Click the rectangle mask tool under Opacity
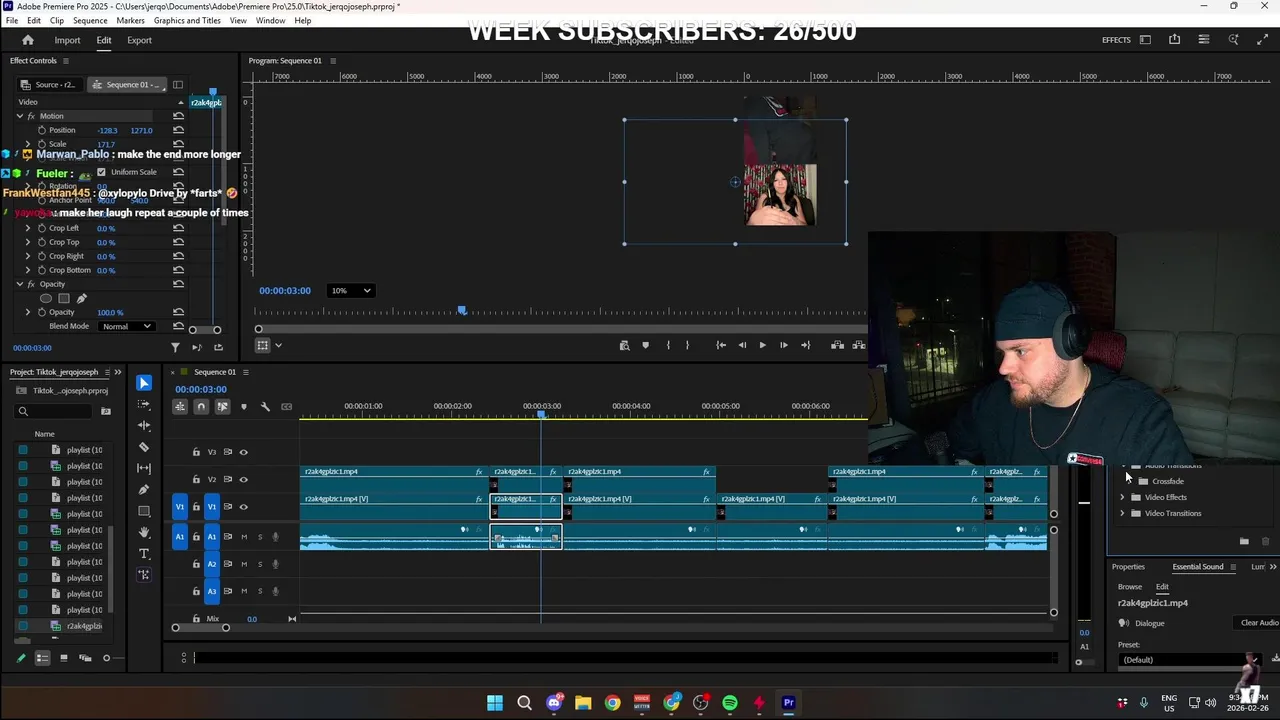Screen dimensions: 1280x720 click(x=64, y=298)
